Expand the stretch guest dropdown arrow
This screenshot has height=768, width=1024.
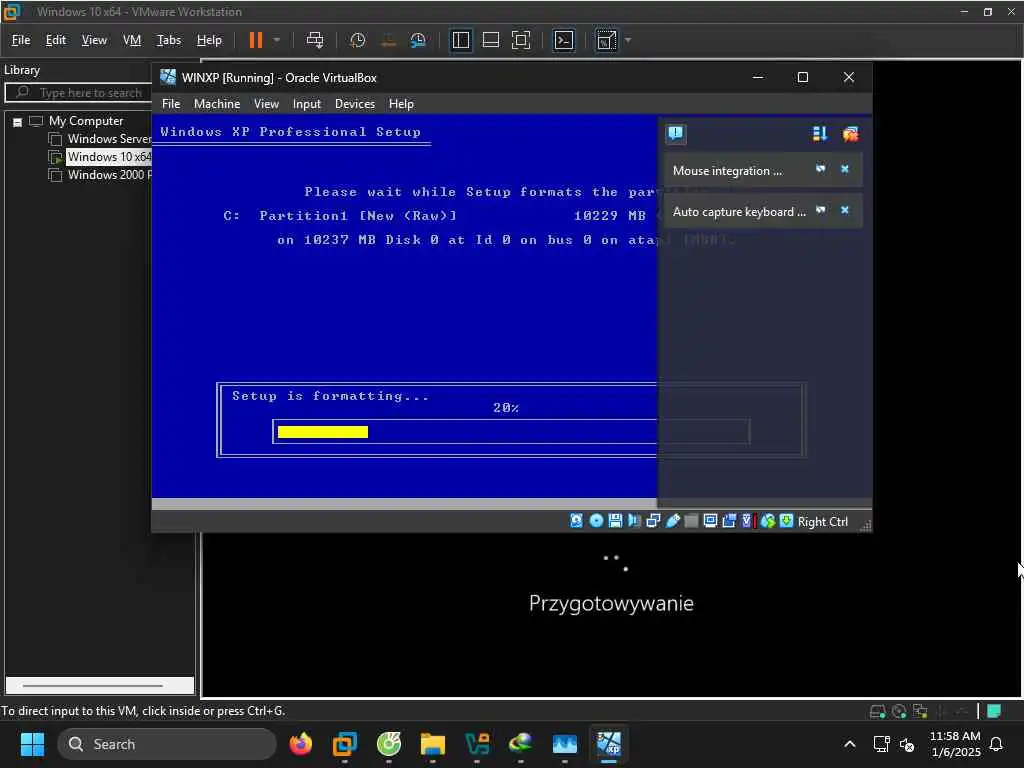click(x=628, y=40)
